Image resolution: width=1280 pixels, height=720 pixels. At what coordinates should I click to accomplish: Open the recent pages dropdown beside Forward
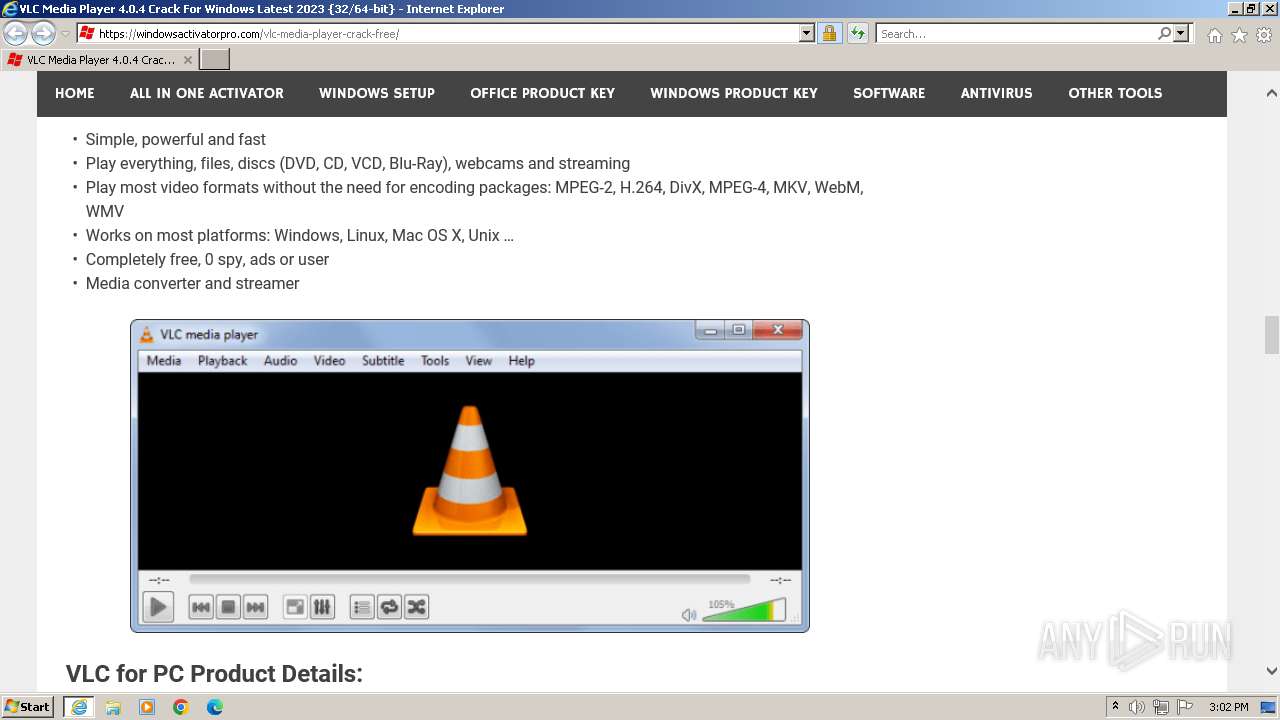[65, 34]
